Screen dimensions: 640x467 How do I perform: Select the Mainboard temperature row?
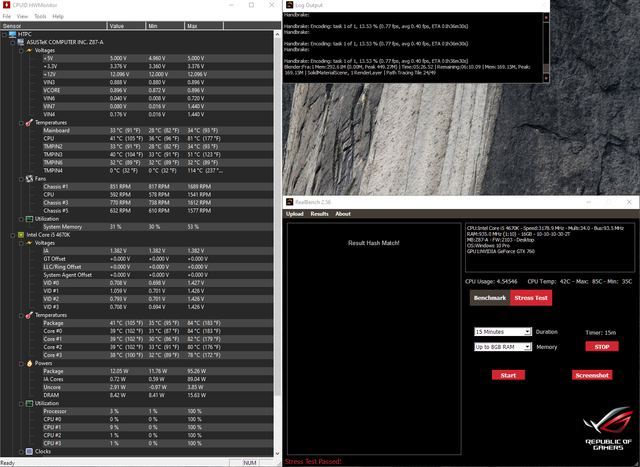click(158, 131)
